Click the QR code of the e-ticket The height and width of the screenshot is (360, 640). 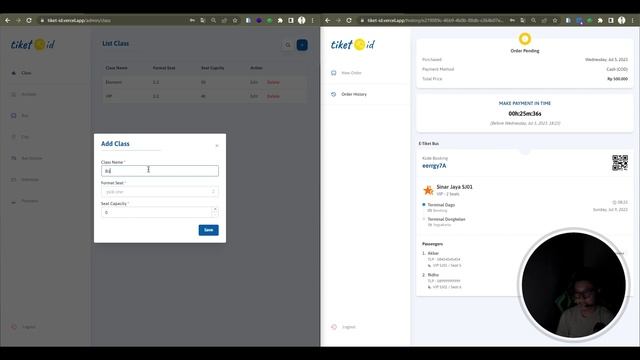coord(620,162)
